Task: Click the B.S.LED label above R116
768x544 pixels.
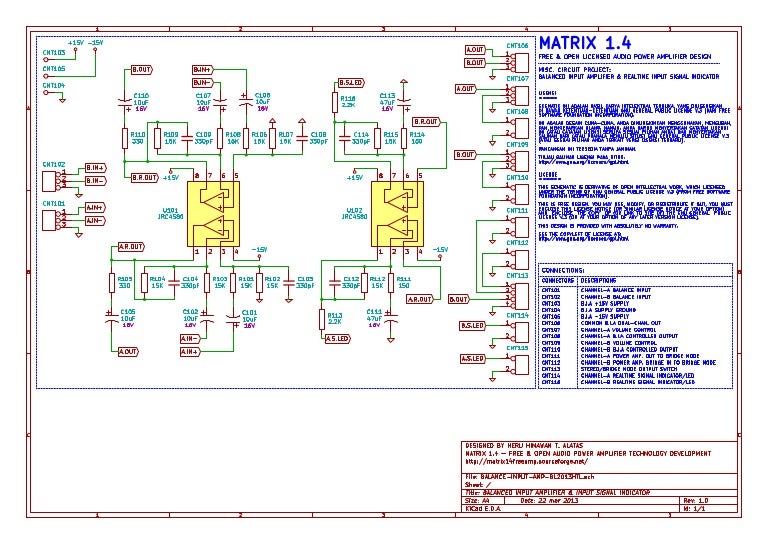Action: 351,82
